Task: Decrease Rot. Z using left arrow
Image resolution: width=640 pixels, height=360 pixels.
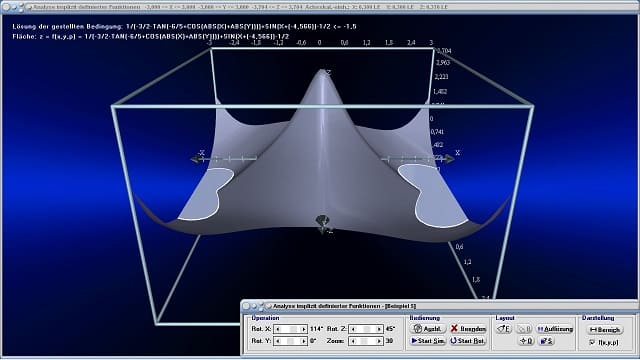Action: tap(353, 329)
